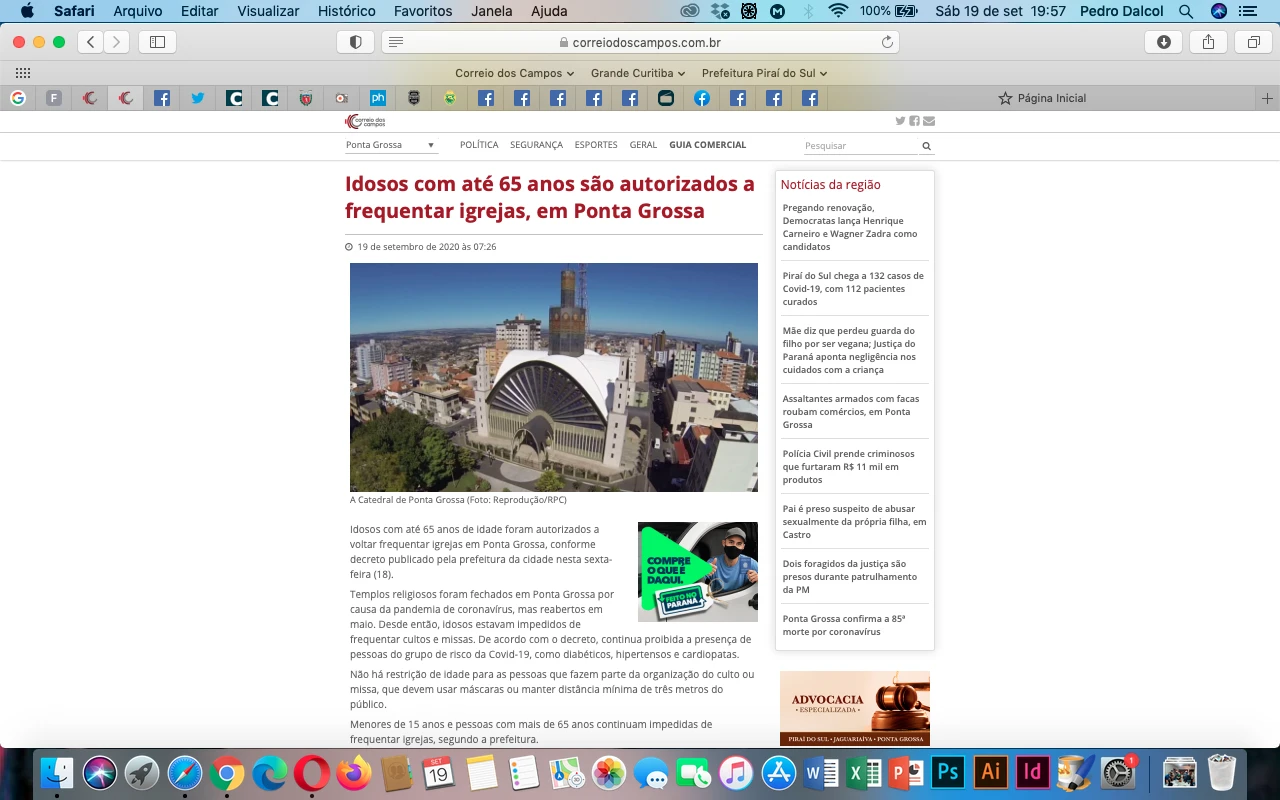Expand the Correio dos Campos favorites folder
The height and width of the screenshot is (800, 1280).
[x=514, y=73]
